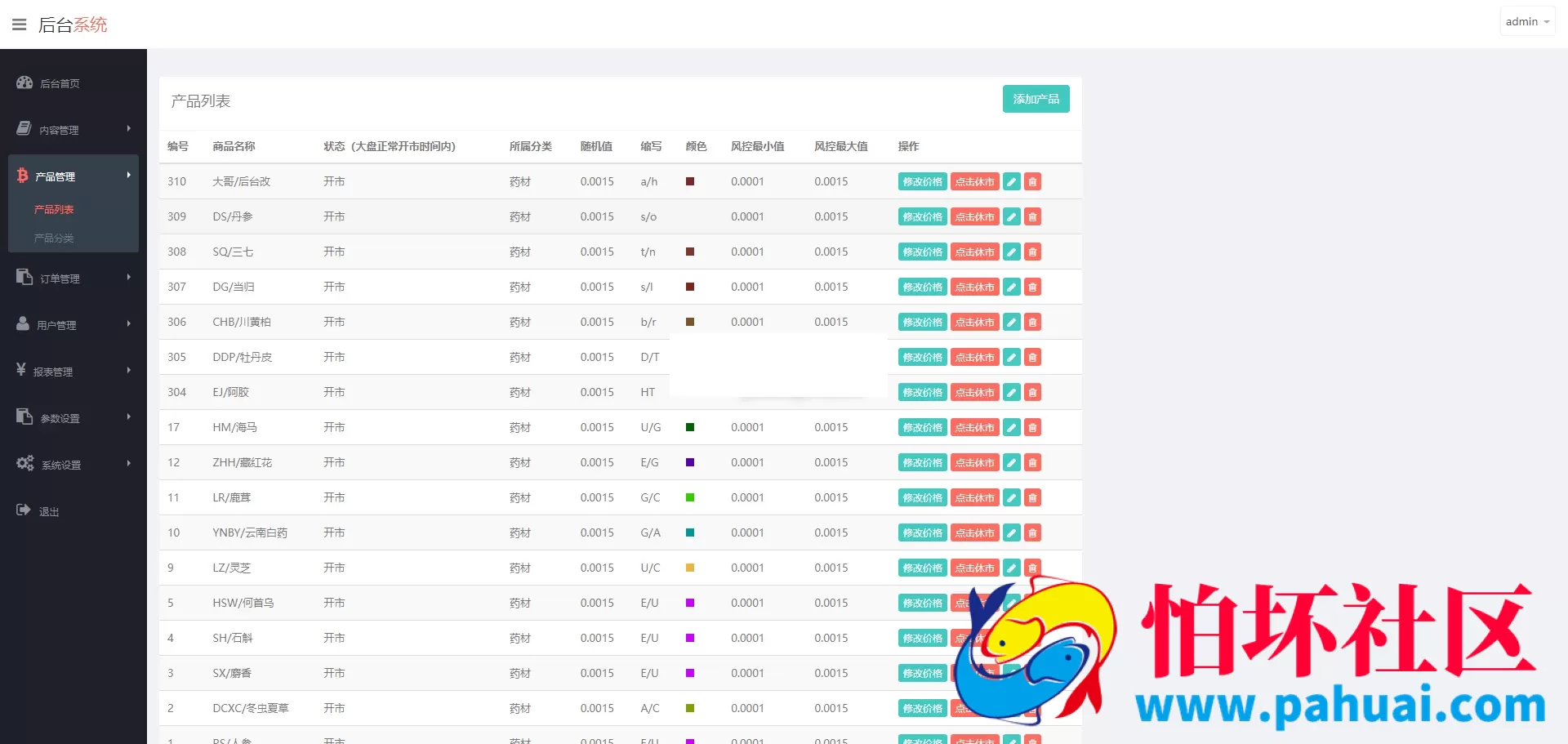Open 产品分类 submenu item
Image resolution: width=1568 pixels, height=744 pixels.
54,238
